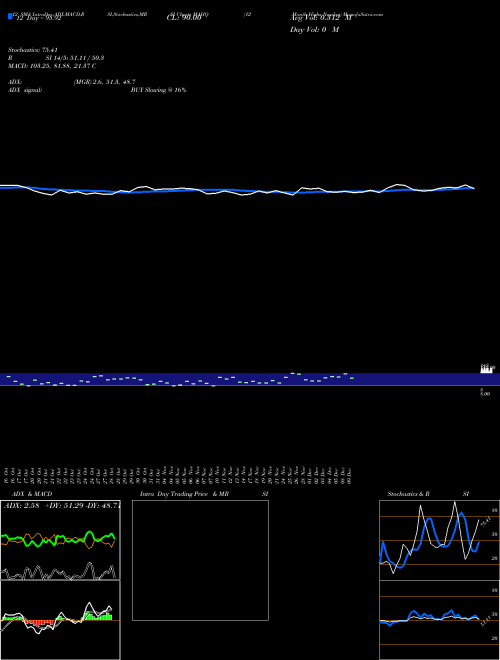Click the 'Day Vol: 0 M' text

(314, 30)
